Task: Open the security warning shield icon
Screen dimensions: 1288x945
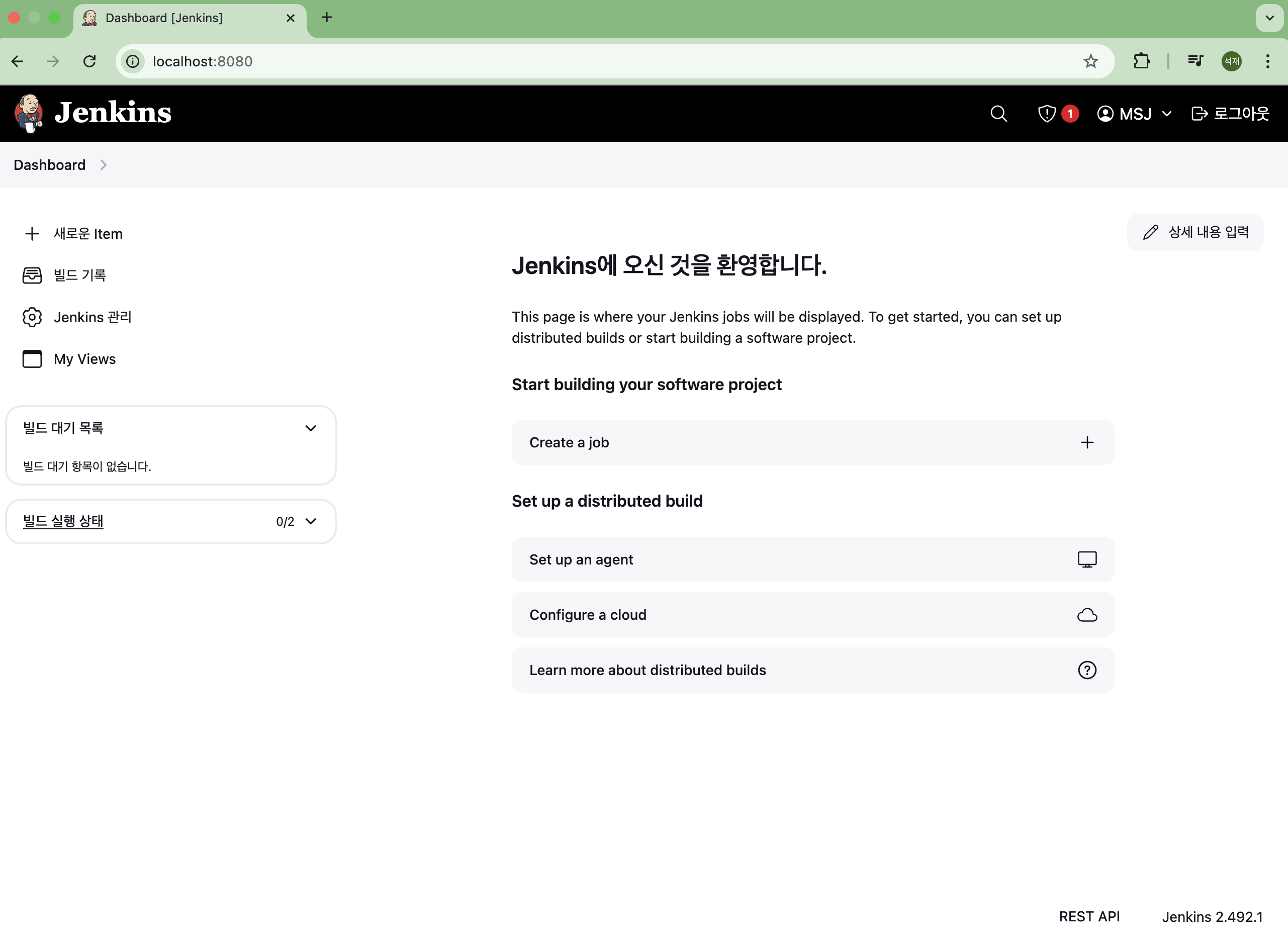Action: [1047, 113]
